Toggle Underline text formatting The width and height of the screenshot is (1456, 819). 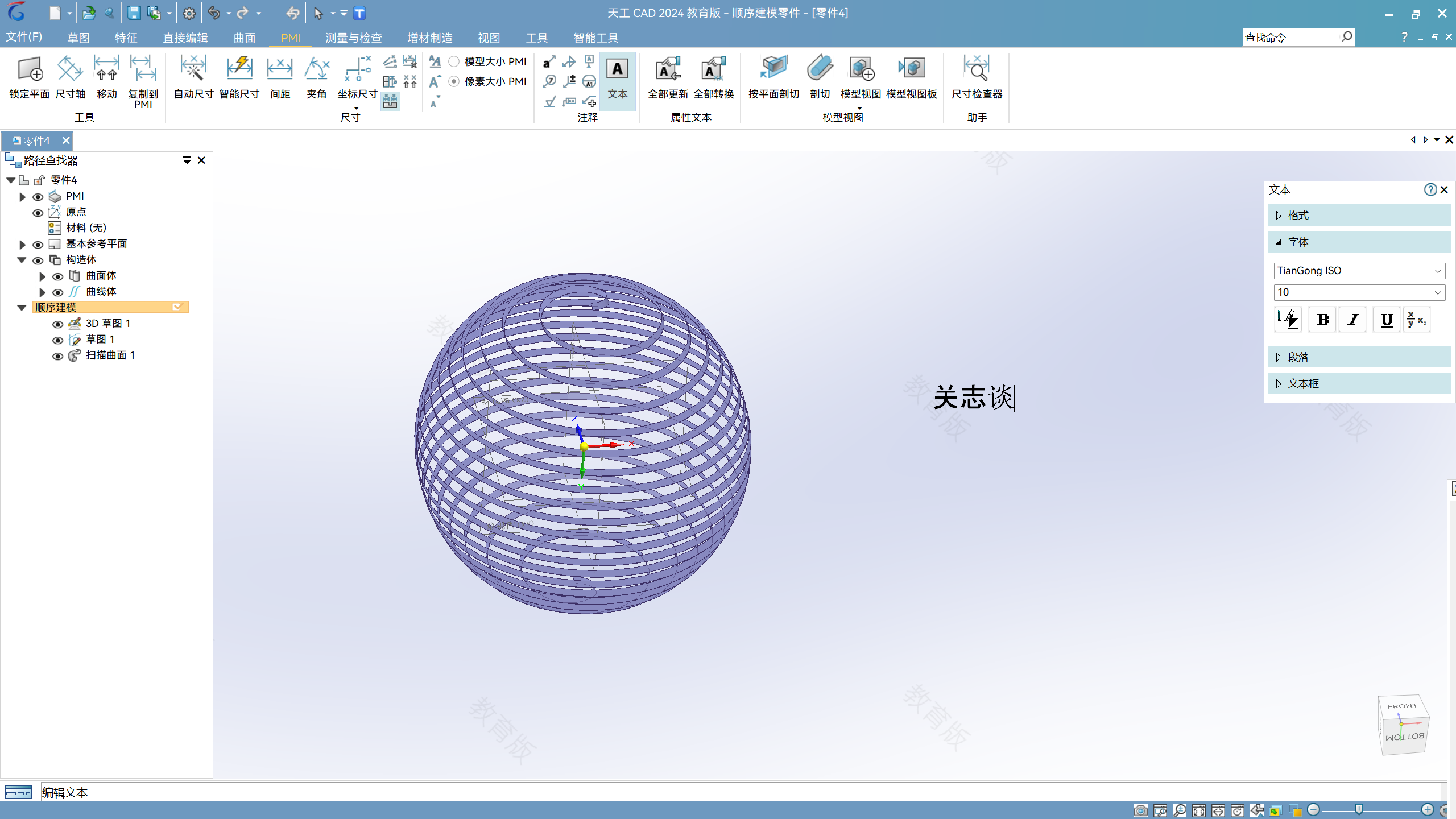pos(1387,320)
